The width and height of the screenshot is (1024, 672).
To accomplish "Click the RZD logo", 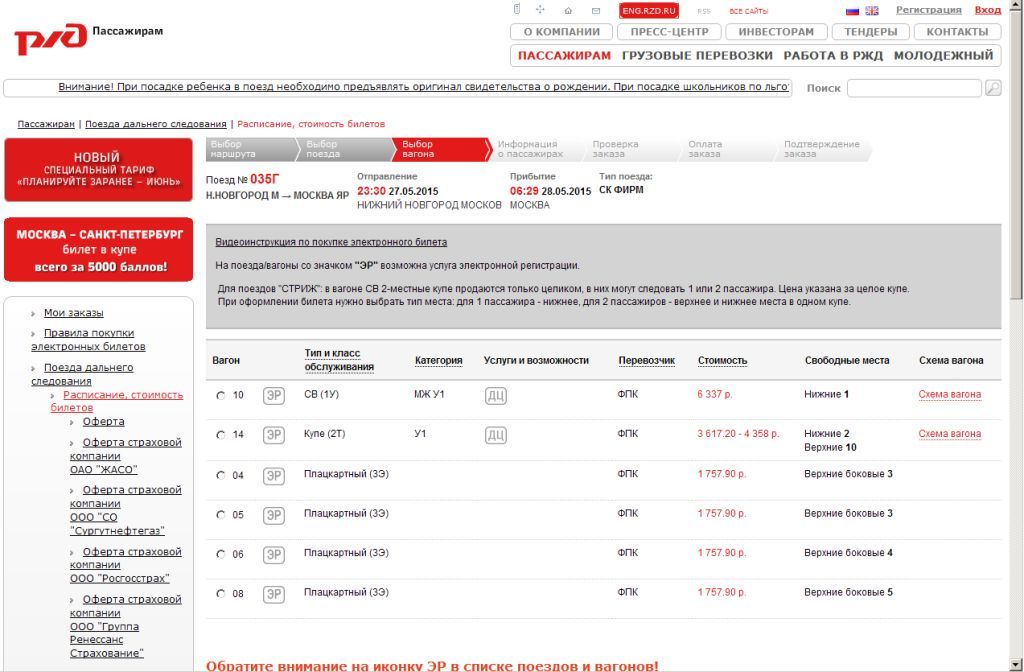I will pos(50,40).
